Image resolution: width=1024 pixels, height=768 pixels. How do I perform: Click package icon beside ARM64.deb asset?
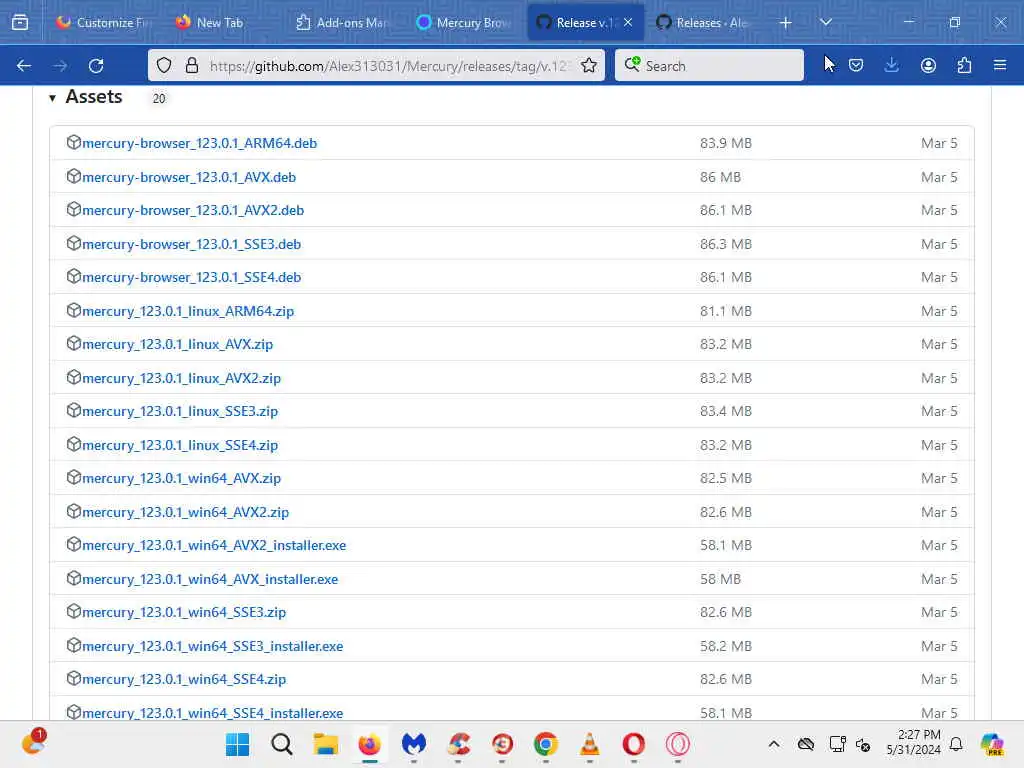click(74, 142)
